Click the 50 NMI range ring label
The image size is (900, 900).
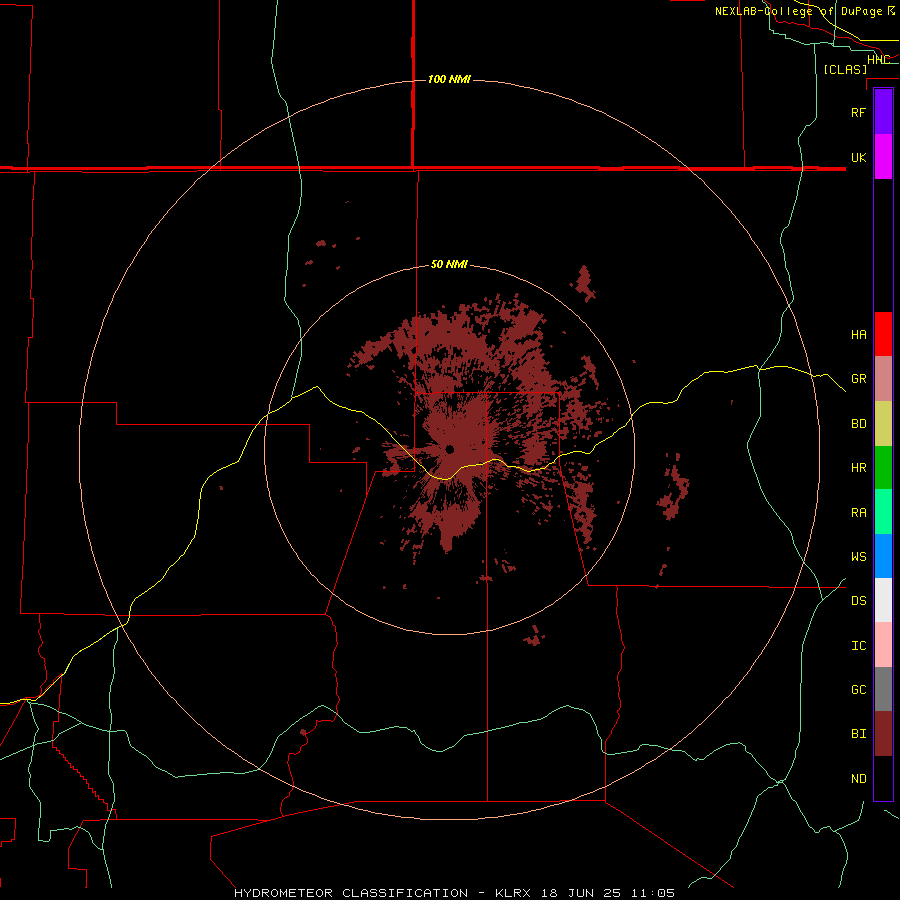449,264
